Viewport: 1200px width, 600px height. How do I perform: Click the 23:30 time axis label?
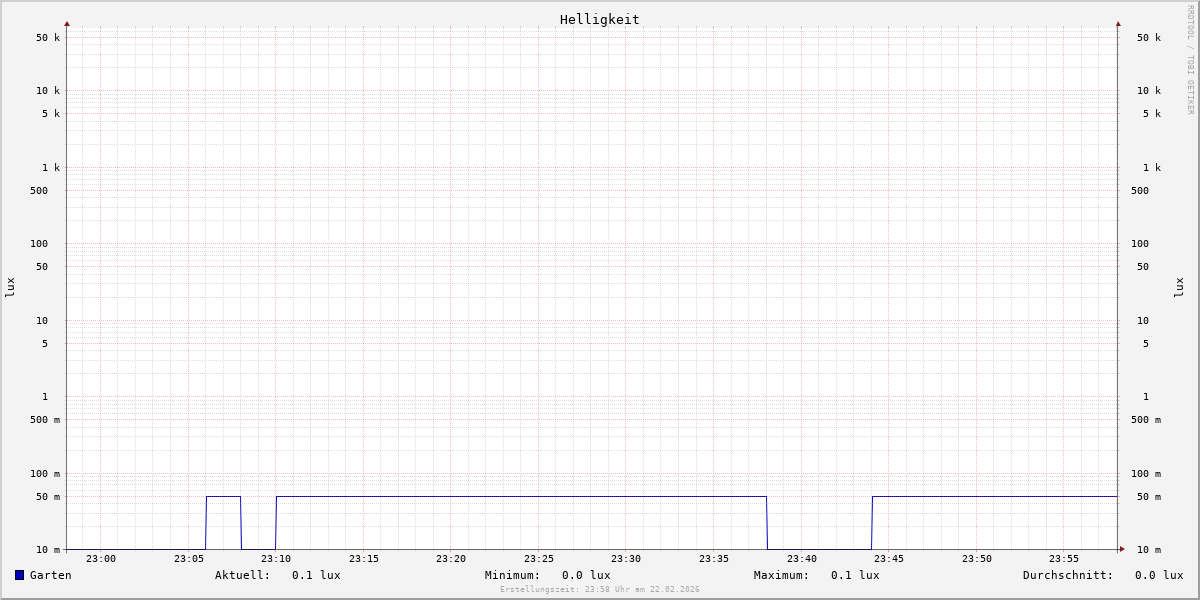click(x=626, y=559)
